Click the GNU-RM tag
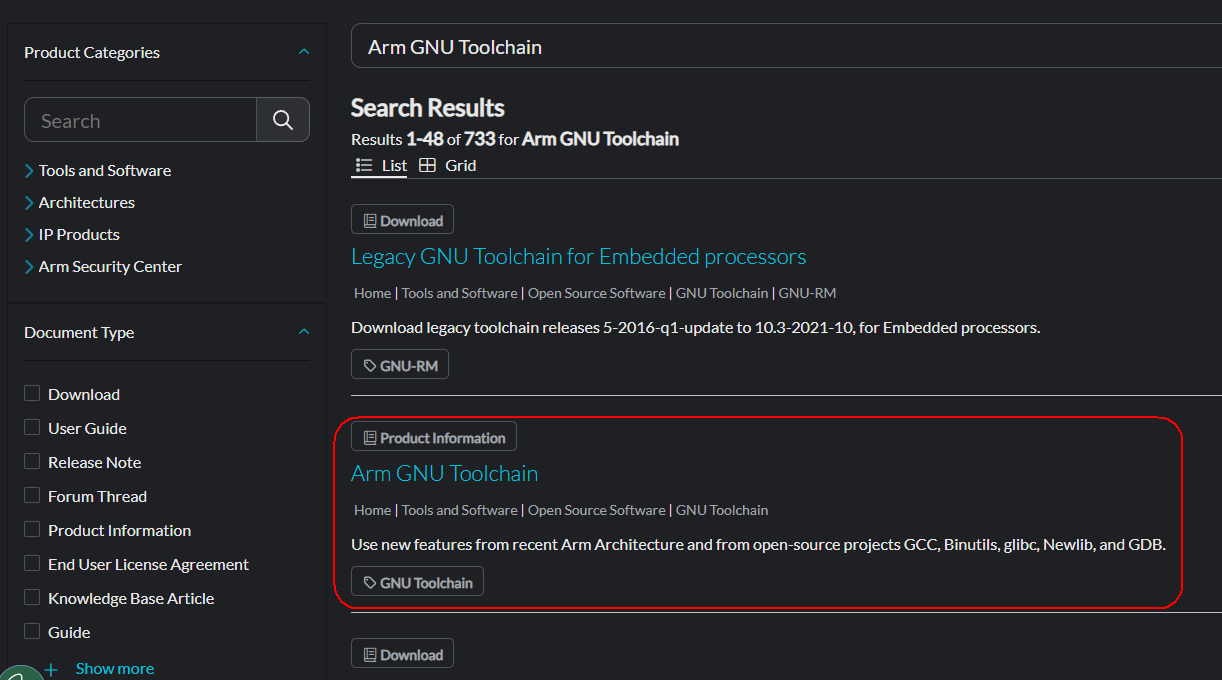This screenshot has height=680, width=1222. 400,365
